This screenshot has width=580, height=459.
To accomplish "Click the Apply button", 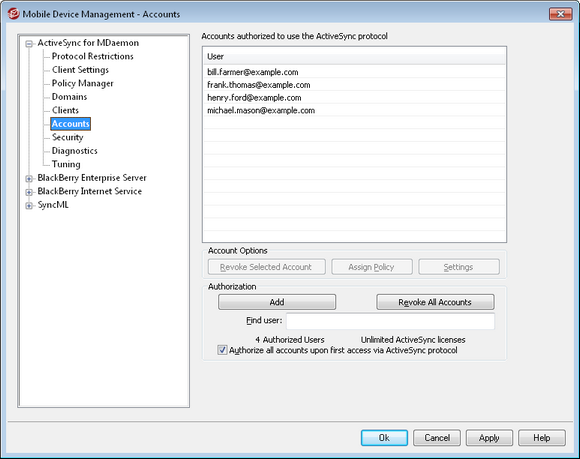I will (x=489, y=438).
